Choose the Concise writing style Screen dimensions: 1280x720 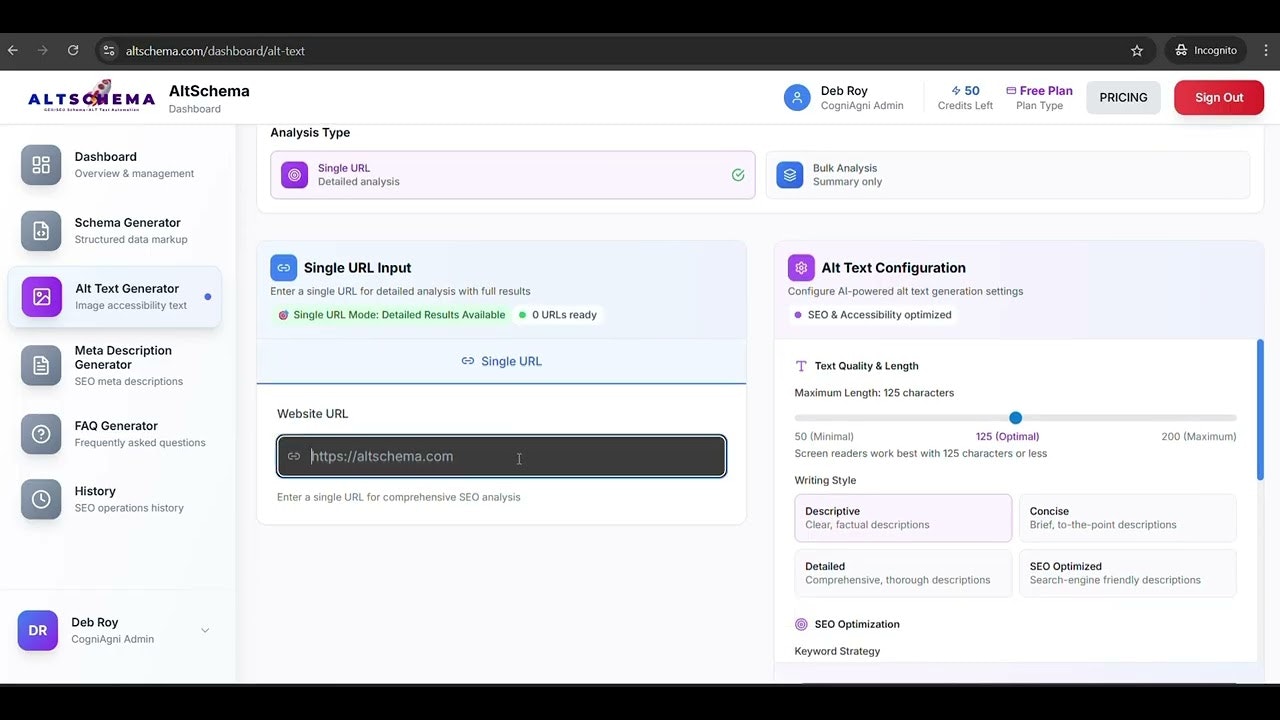pyautogui.click(x=1127, y=518)
